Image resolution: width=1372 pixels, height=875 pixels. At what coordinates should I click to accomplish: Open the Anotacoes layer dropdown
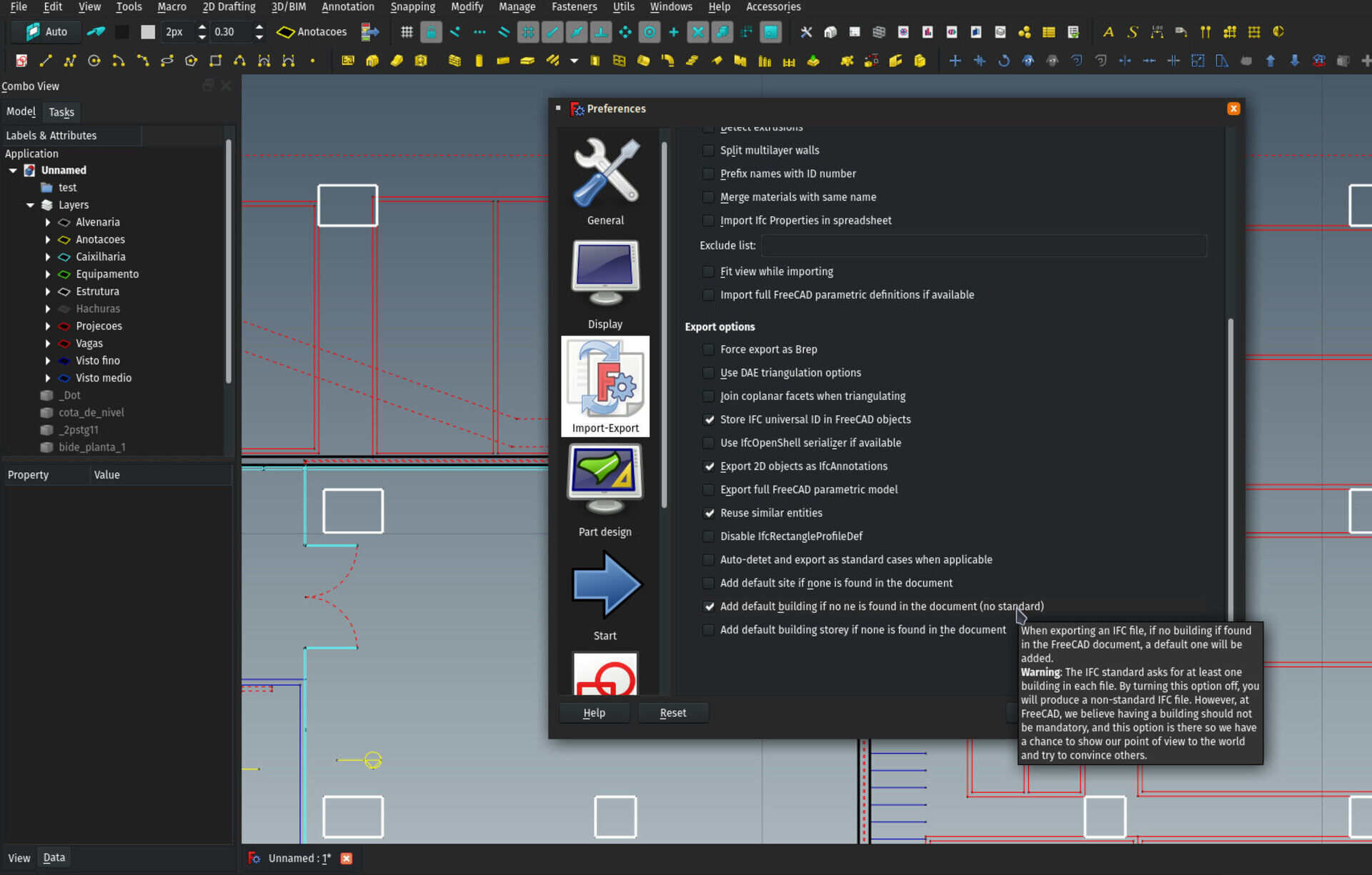coord(312,32)
